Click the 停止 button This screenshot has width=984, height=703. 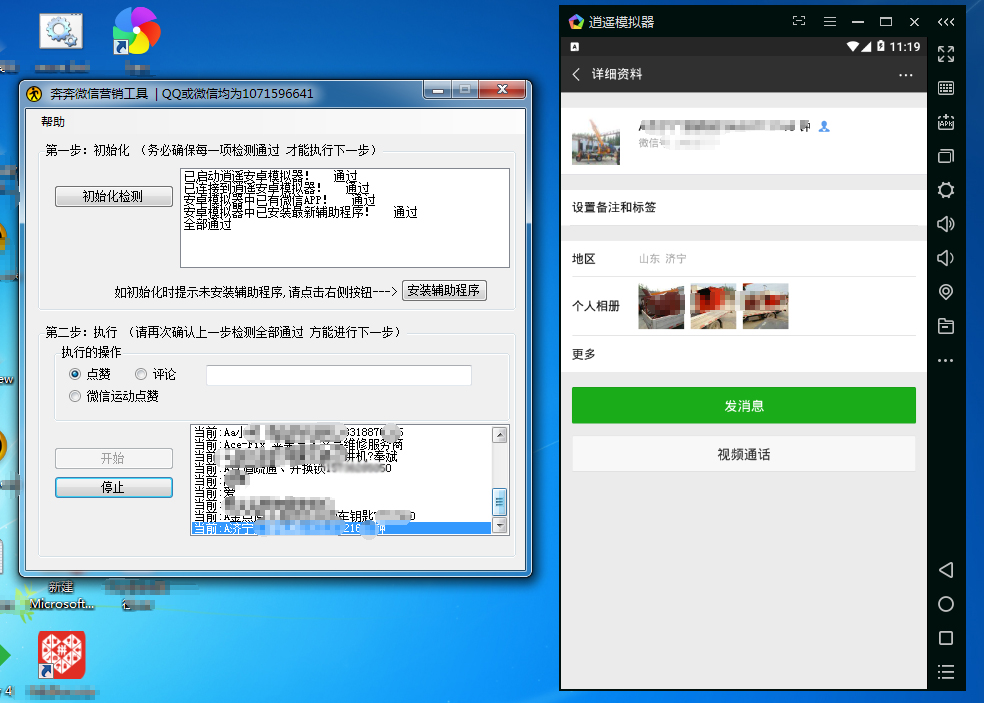114,487
